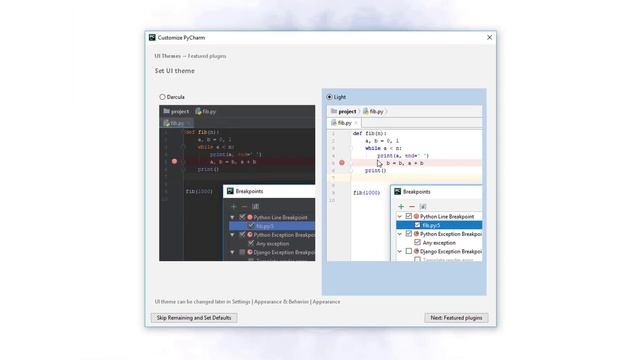
Task: Toggle Django Exception Breakpoint checkbox in Light preview
Action: tap(409, 251)
